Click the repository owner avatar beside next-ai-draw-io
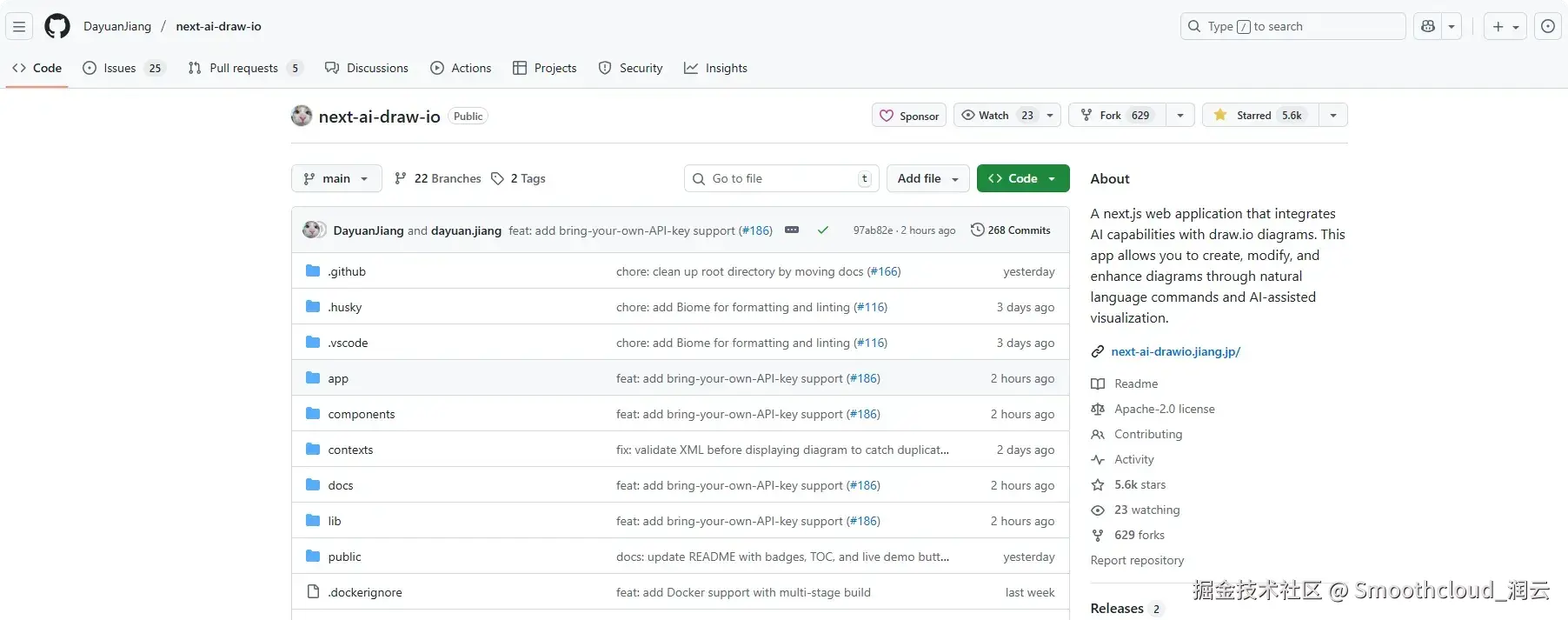Viewport: 1568px width, 620px height. click(x=302, y=116)
